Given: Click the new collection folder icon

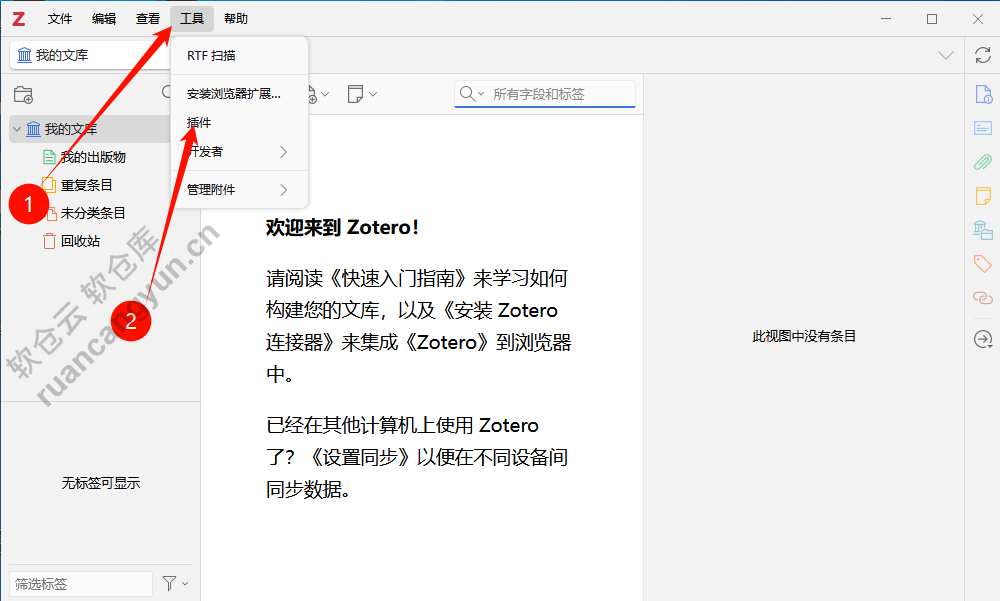Looking at the screenshot, I should click(23, 94).
